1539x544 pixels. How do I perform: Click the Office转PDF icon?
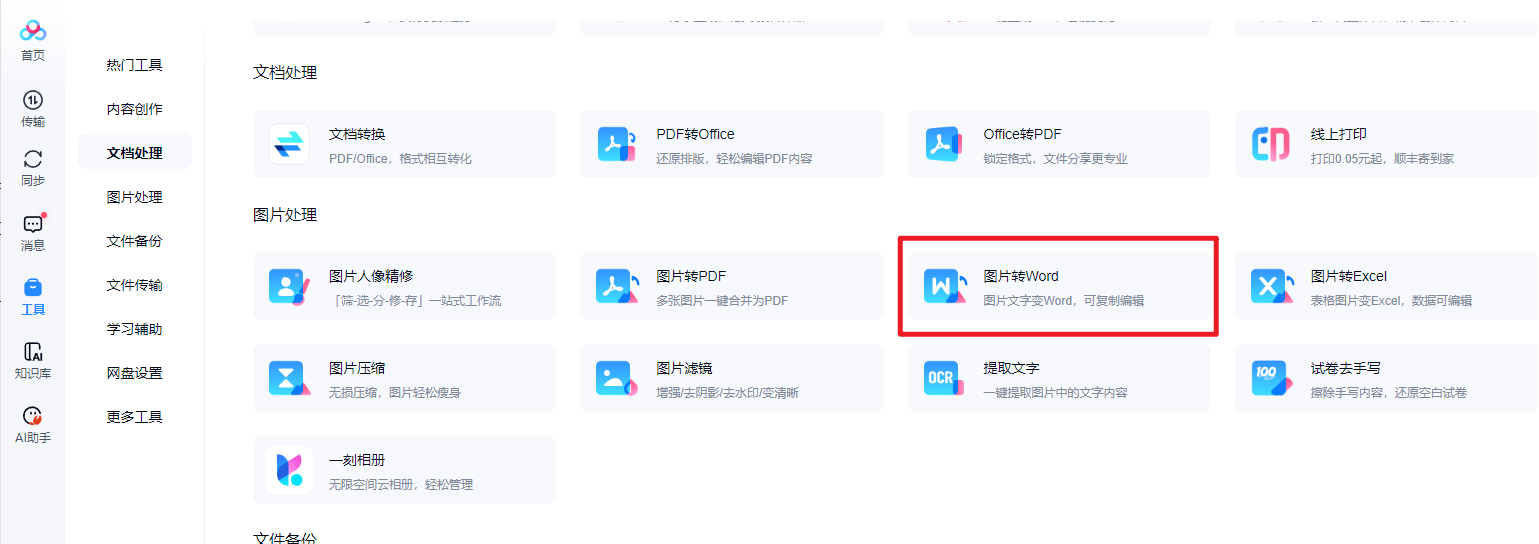click(944, 144)
